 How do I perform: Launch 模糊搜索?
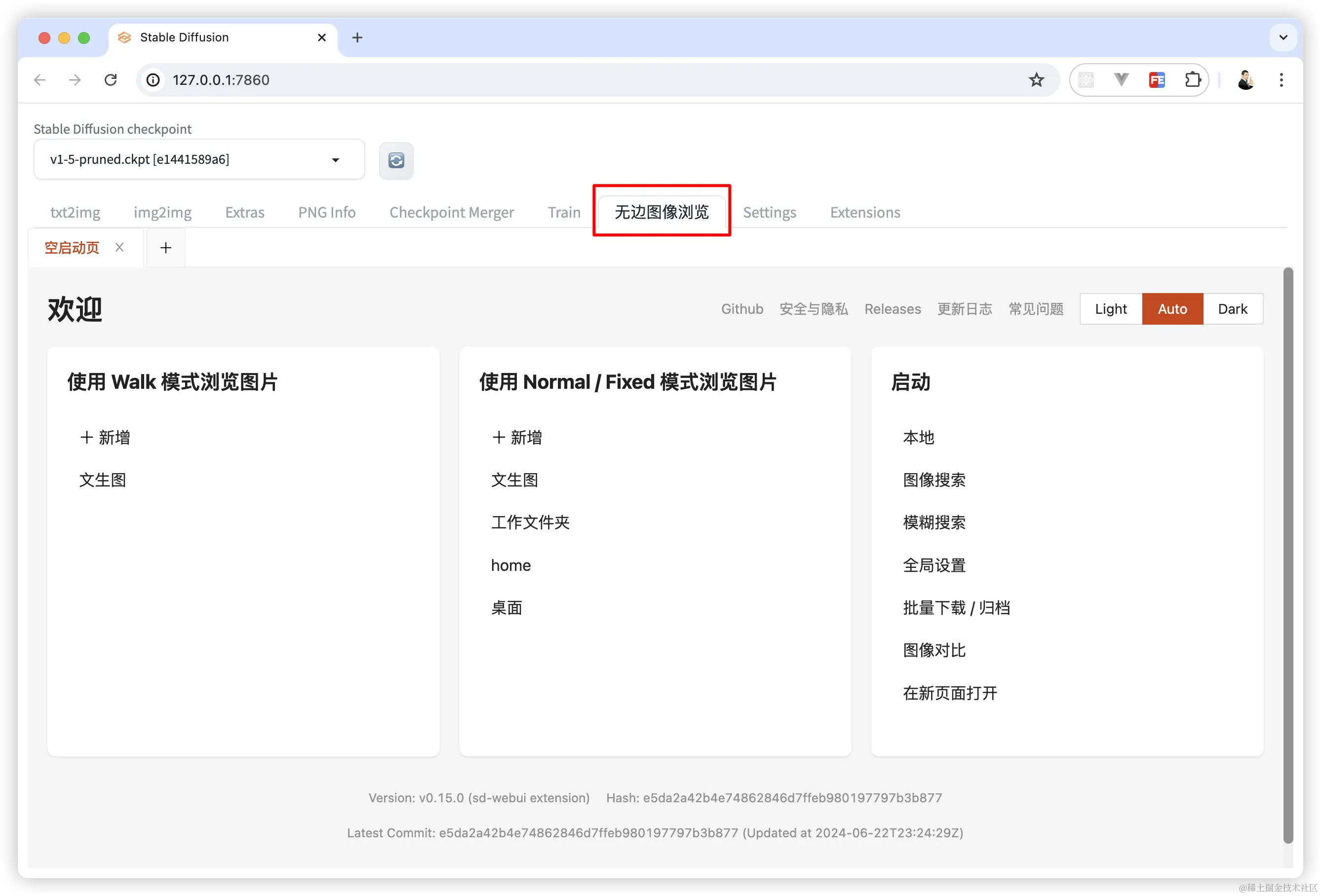(934, 523)
